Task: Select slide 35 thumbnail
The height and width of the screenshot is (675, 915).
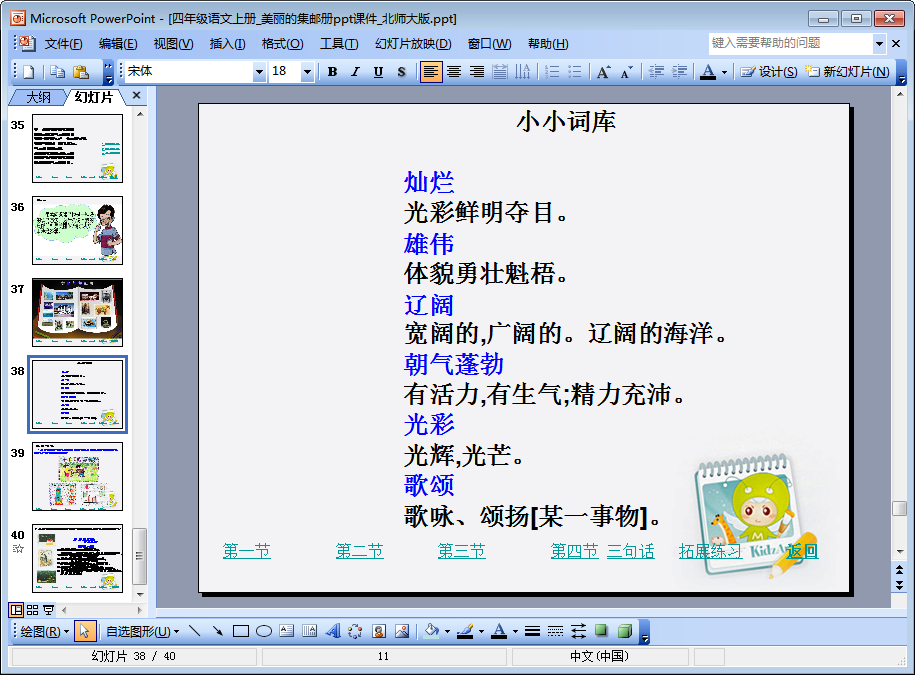Action: click(78, 148)
